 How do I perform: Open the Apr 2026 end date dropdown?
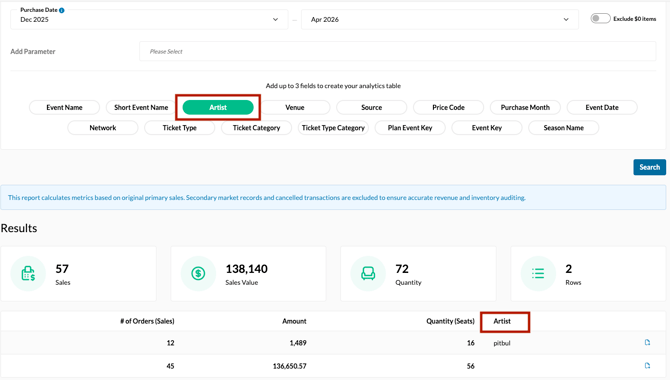[x=440, y=20]
